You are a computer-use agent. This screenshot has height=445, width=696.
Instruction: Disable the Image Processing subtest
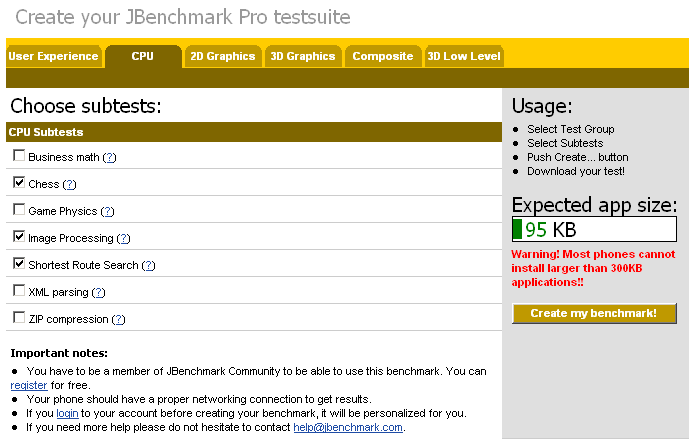tap(19, 237)
